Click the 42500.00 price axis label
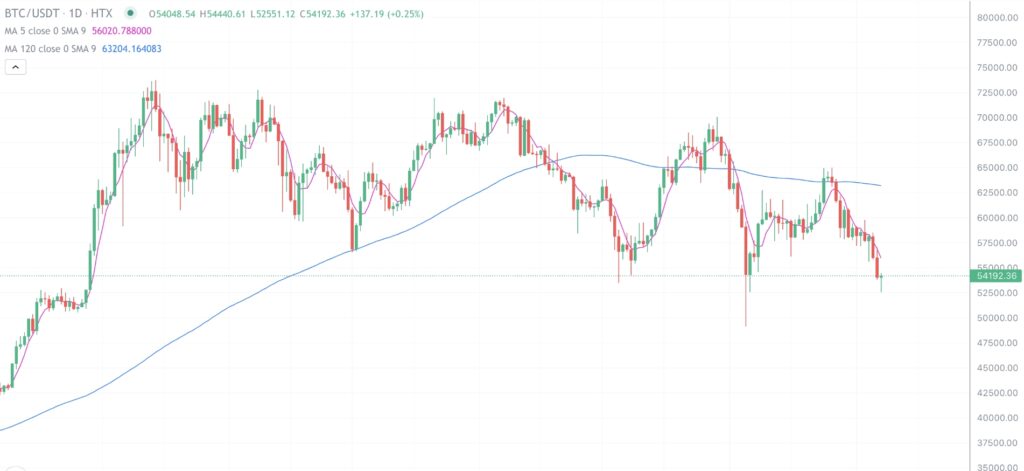This screenshot has height=471, width=1024. tap(997, 393)
